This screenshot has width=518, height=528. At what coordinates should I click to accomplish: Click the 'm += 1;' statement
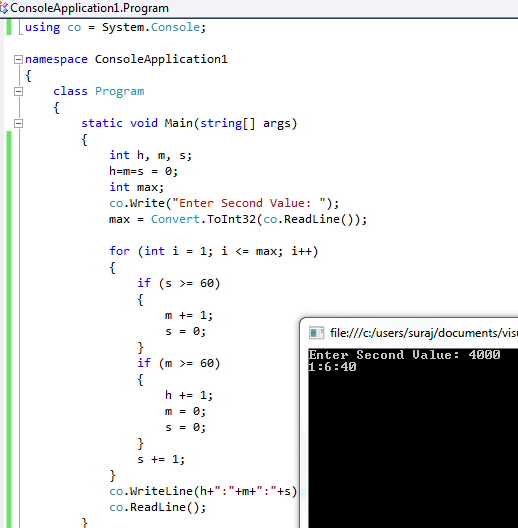point(189,316)
